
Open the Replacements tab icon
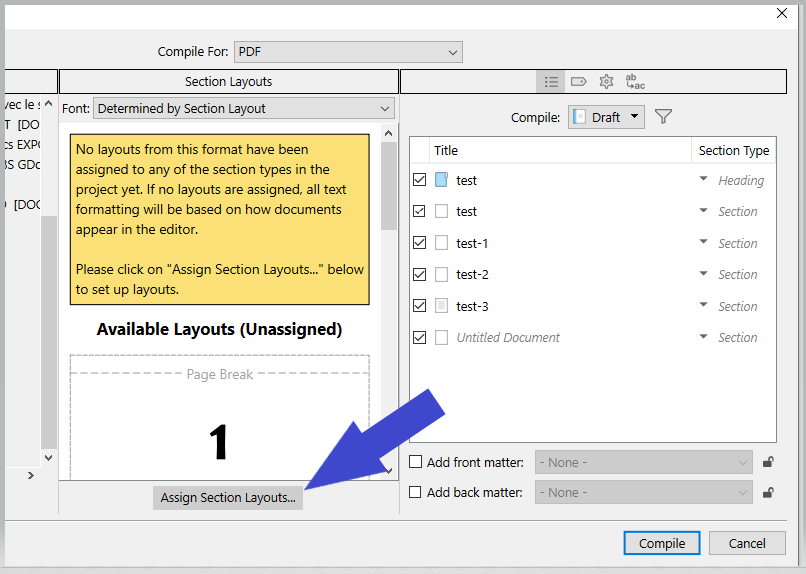[635, 82]
